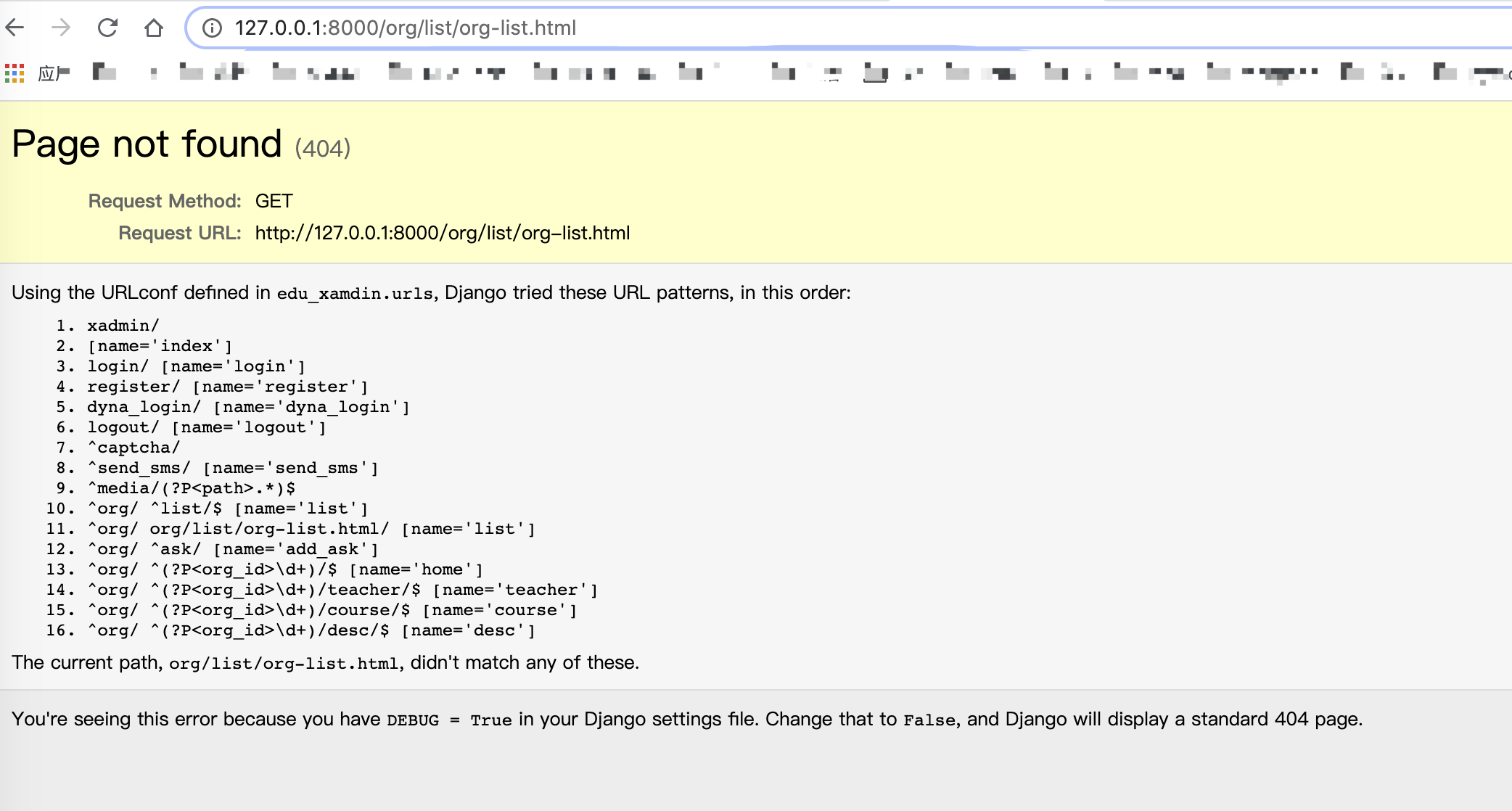Click the 'dyna_login/' pattern row

point(248,407)
